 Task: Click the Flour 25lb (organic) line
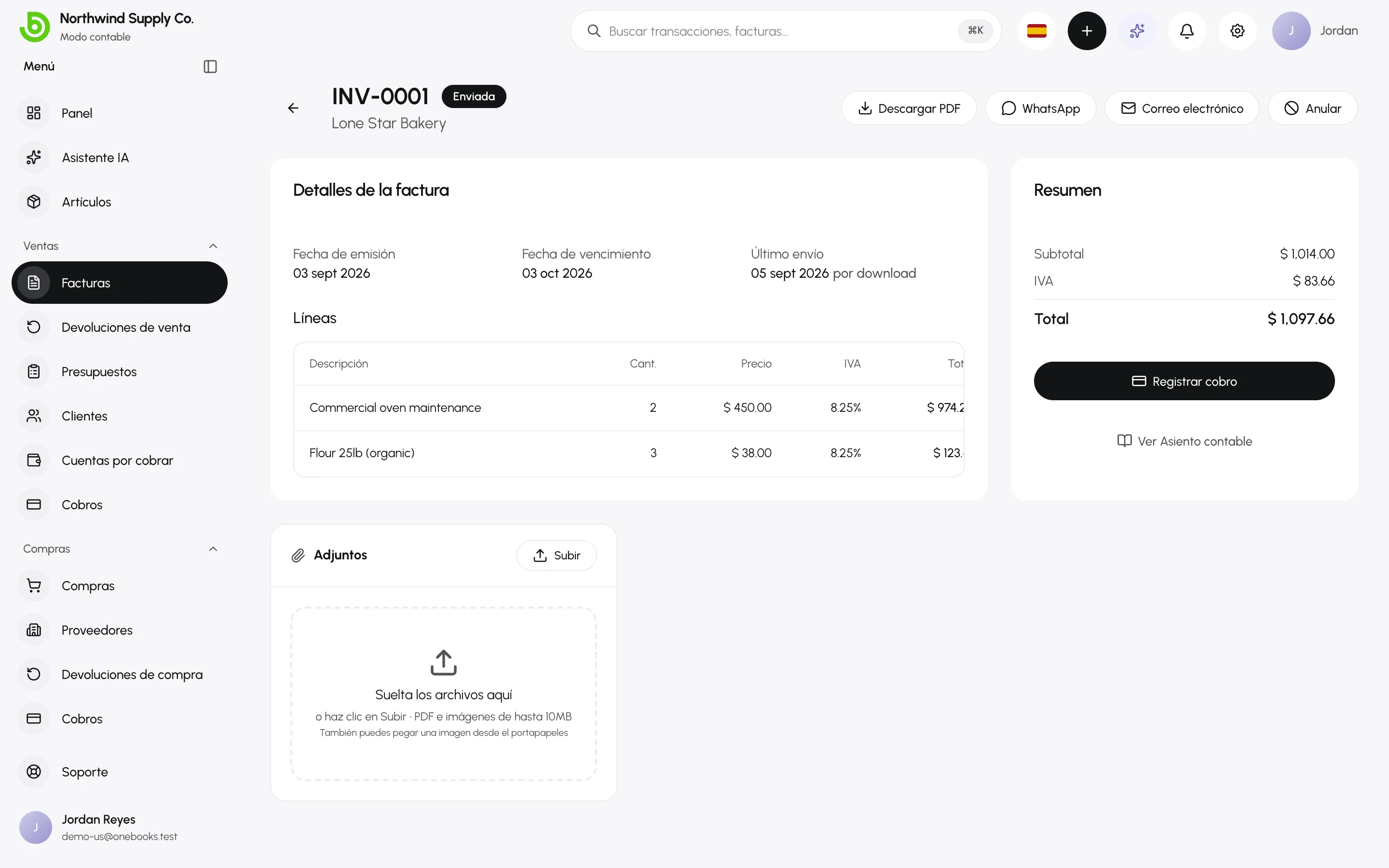[x=628, y=453]
